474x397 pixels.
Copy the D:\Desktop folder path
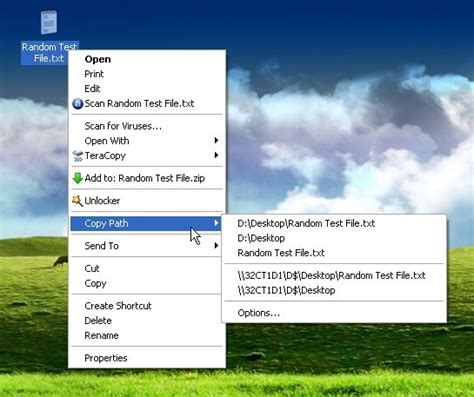334,238
